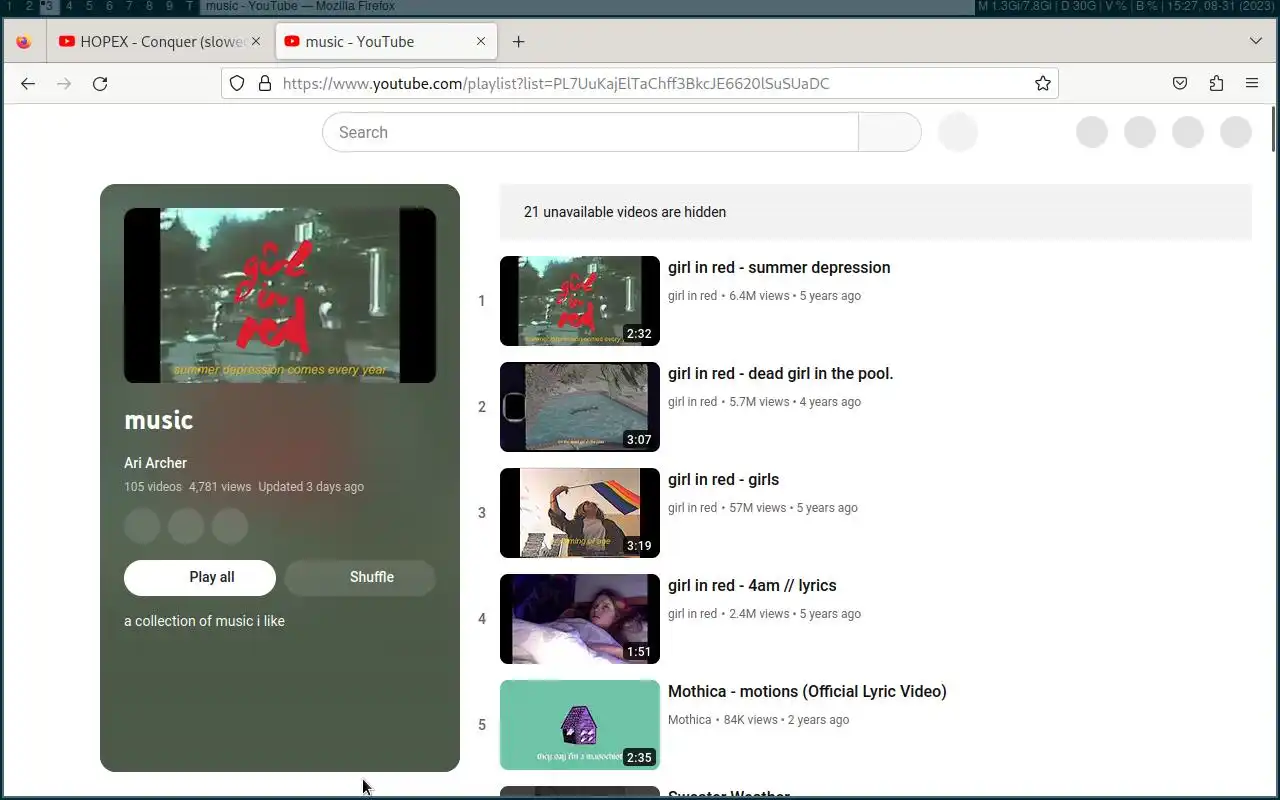This screenshot has height=800, width=1280.
Task: Click the Play all button
Action: (200, 578)
